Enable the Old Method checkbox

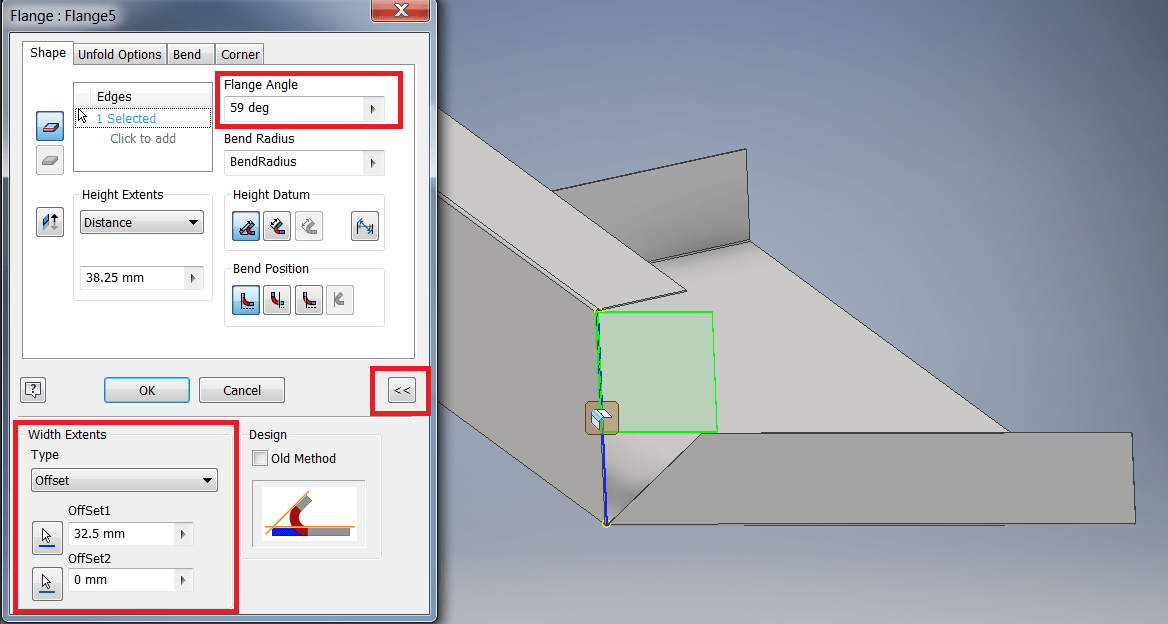(260, 458)
